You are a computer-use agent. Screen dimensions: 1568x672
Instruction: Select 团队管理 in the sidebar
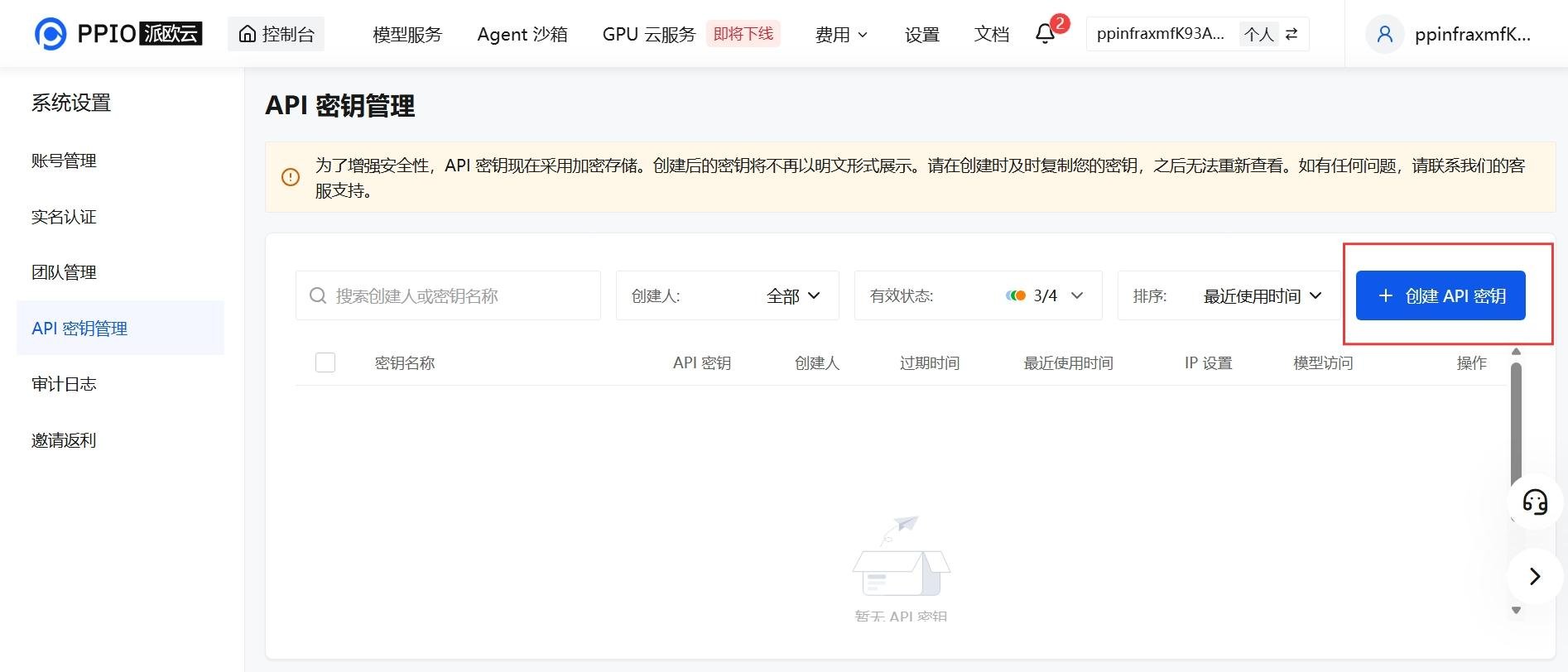(x=64, y=272)
